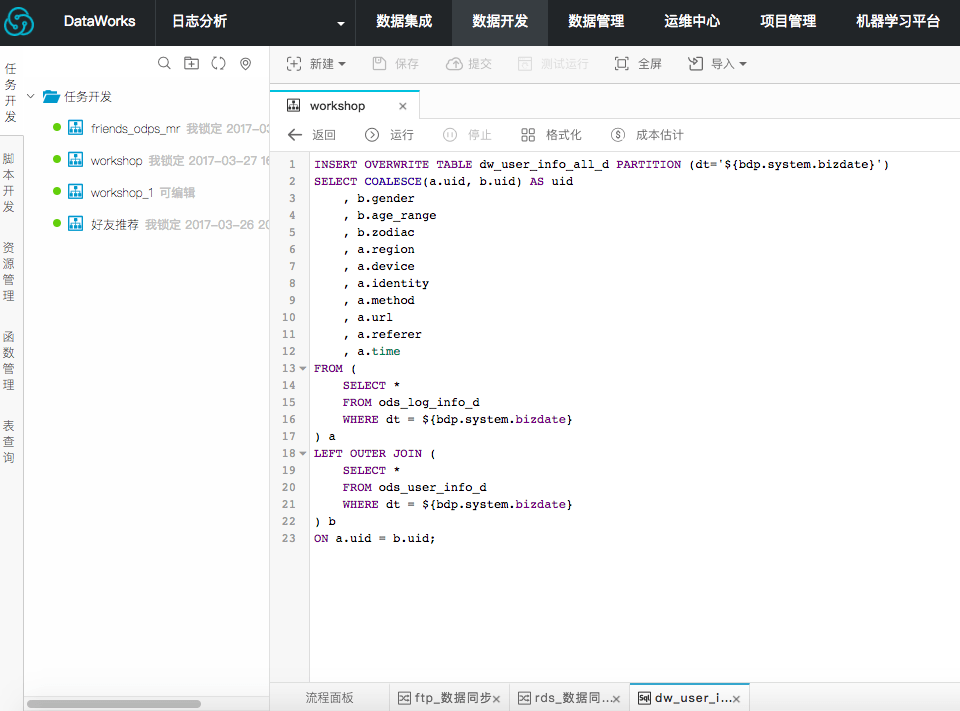Click the rds_数据同... sync tab icon
The width and height of the screenshot is (960, 711).
[x=525, y=698]
